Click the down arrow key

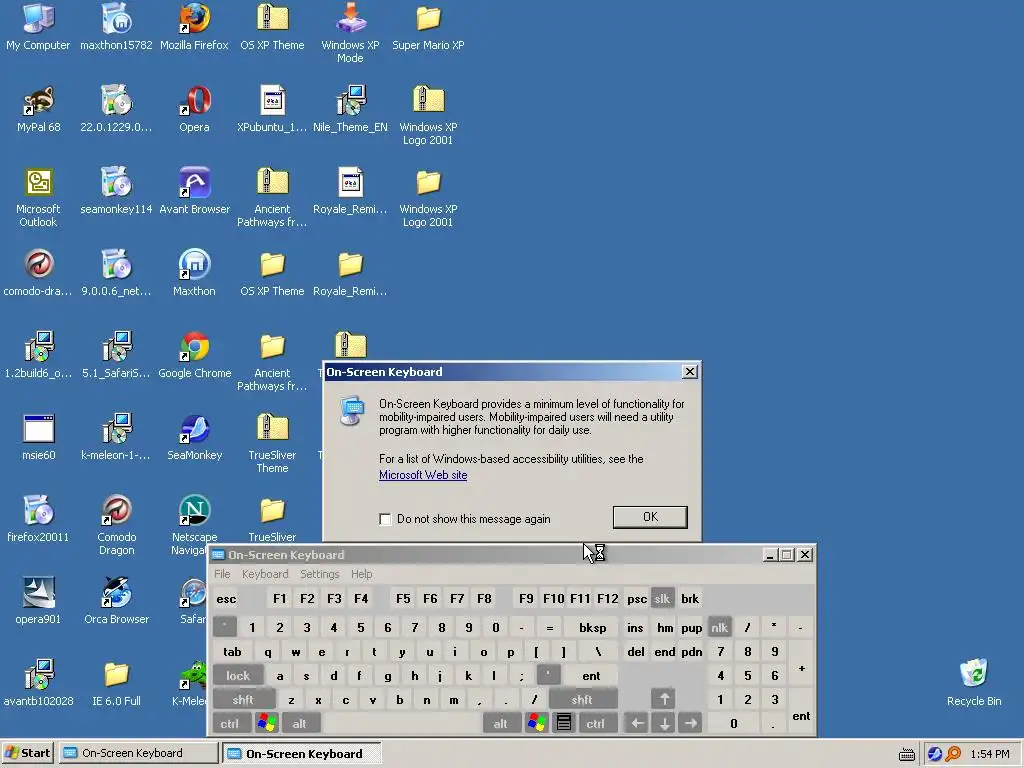[x=664, y=724]
